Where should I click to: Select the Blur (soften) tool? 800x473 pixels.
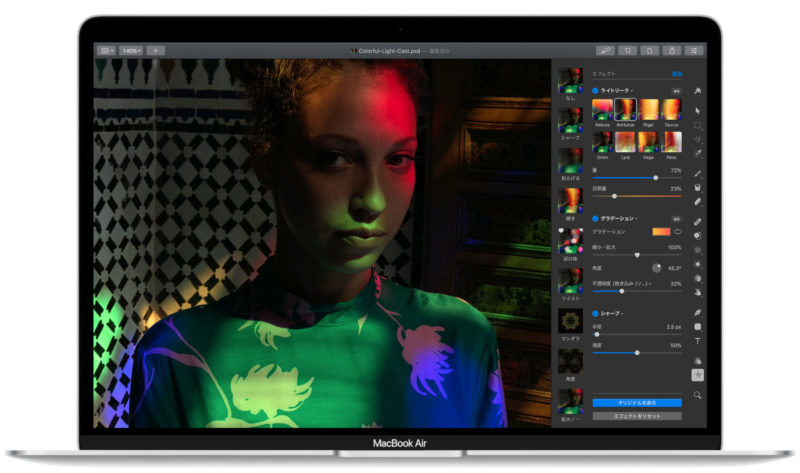click(697, 250)
